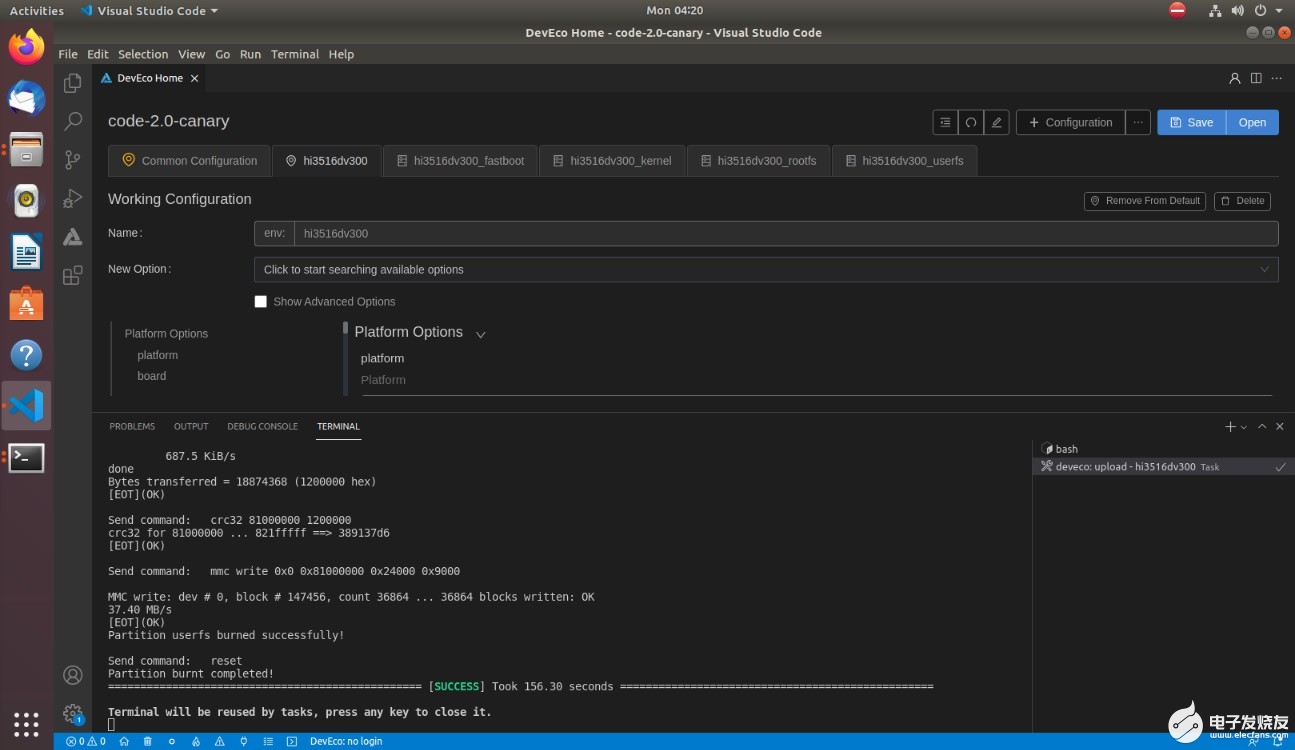This screenshot has height=750, width=1295.
Task: Click the flame burn icon in status bar
Action: click(196, 742)
